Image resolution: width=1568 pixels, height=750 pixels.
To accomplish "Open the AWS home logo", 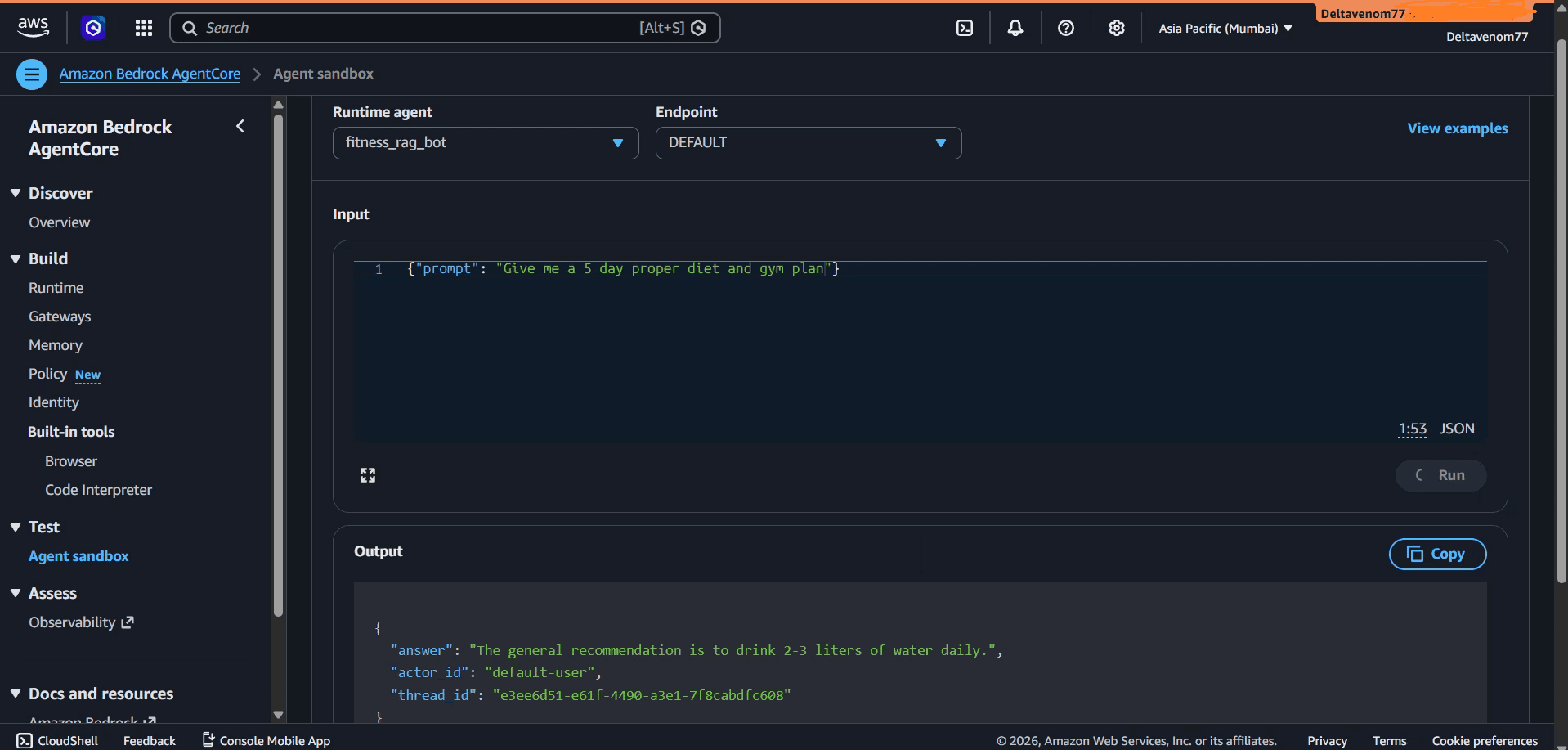I will (34, 28).
